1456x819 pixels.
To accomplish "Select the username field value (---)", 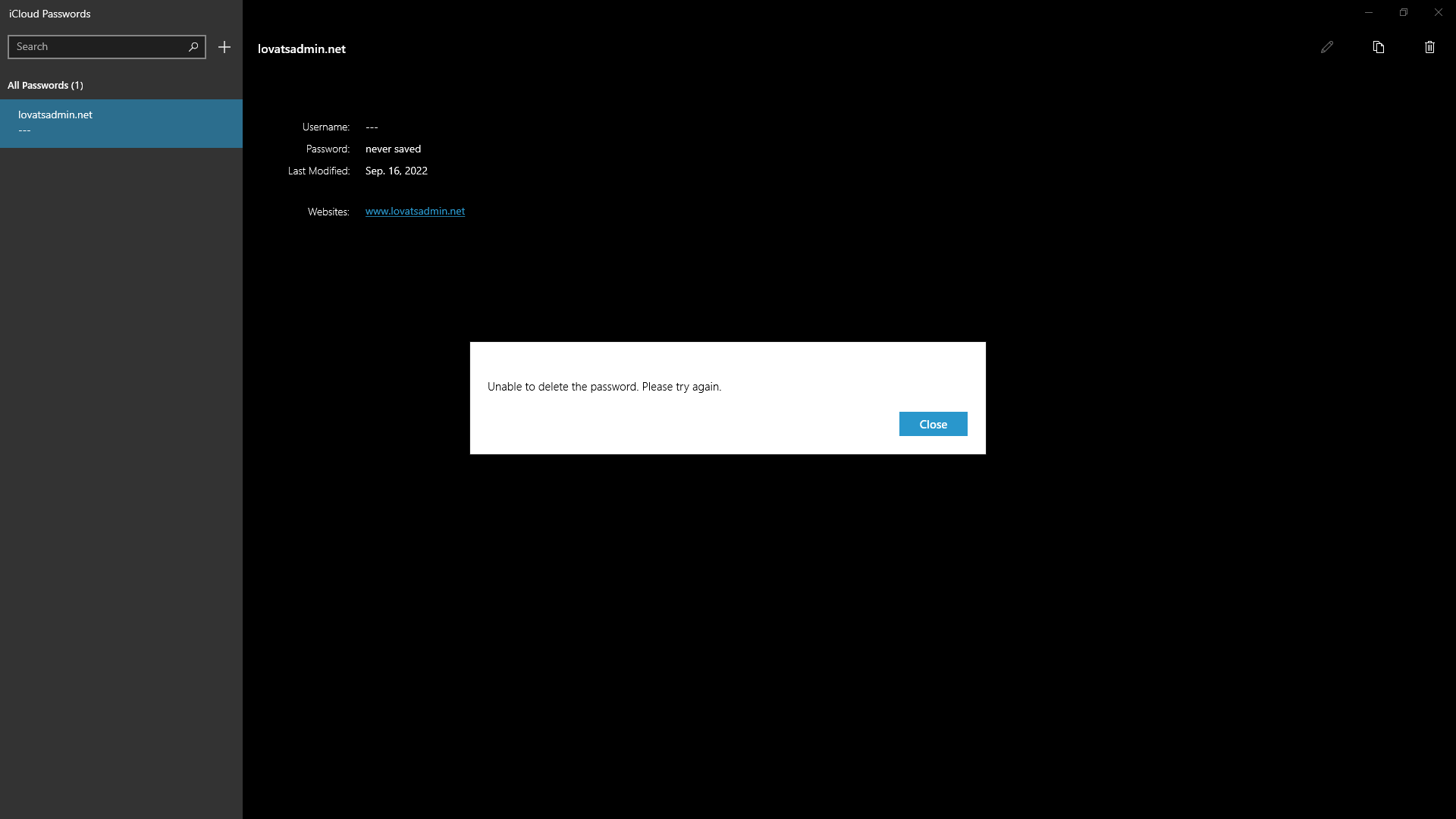I will click(370, 127).
